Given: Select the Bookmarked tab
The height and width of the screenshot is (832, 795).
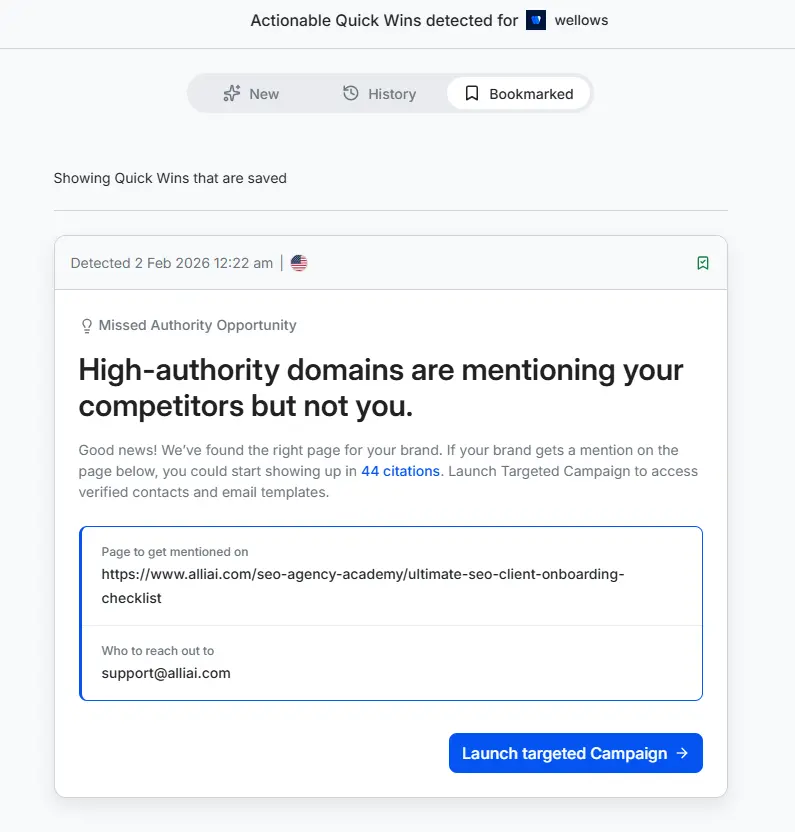Looking at the screenshot, I should [x=519, y=94].
